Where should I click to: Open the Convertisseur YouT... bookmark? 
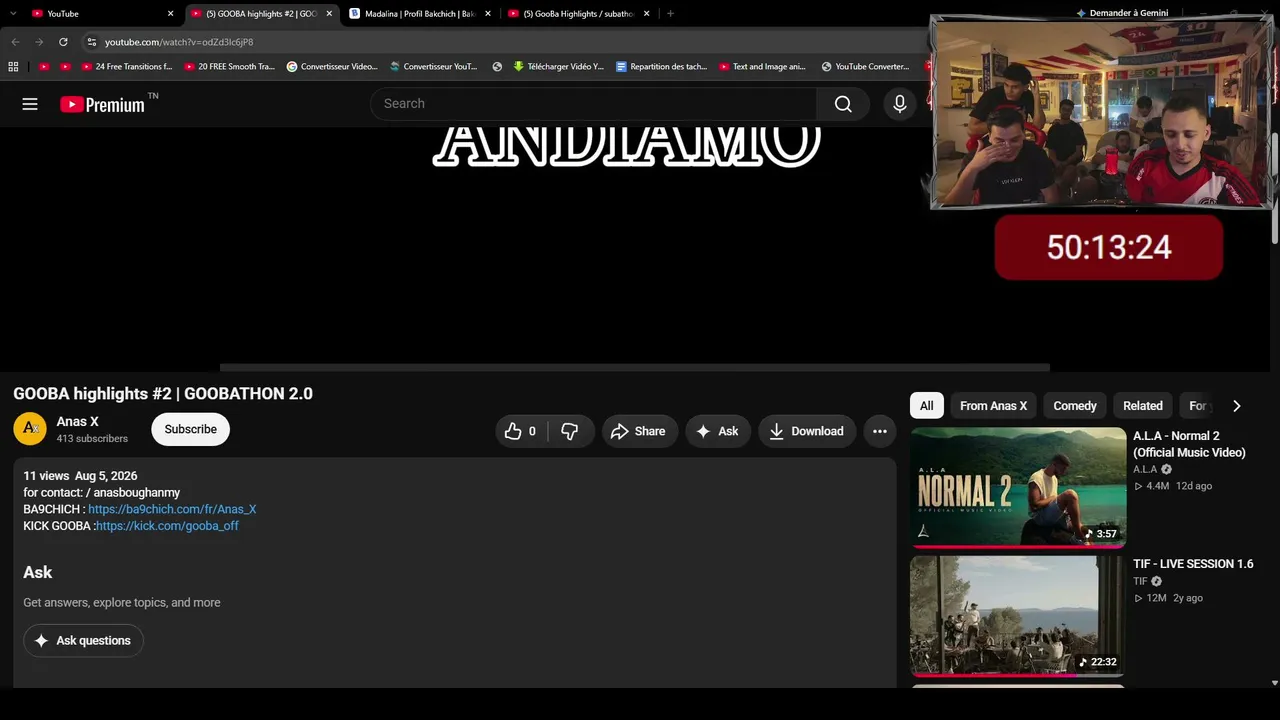434,67
